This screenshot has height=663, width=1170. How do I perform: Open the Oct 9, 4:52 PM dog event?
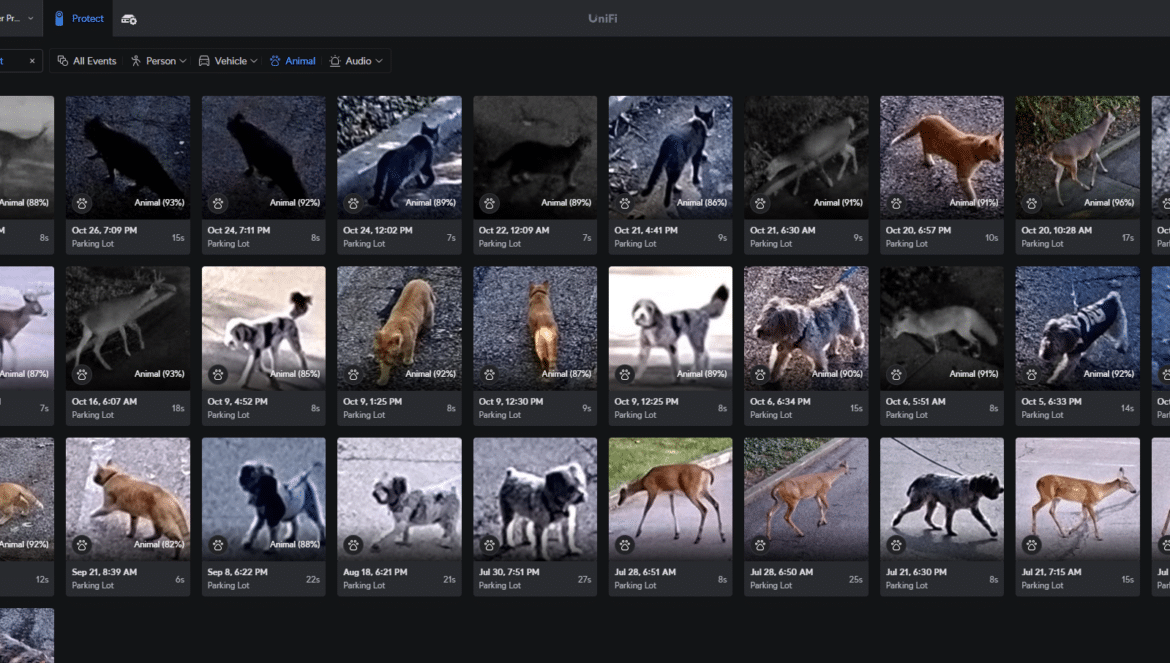pyautogui.click(x=263, y=328)
